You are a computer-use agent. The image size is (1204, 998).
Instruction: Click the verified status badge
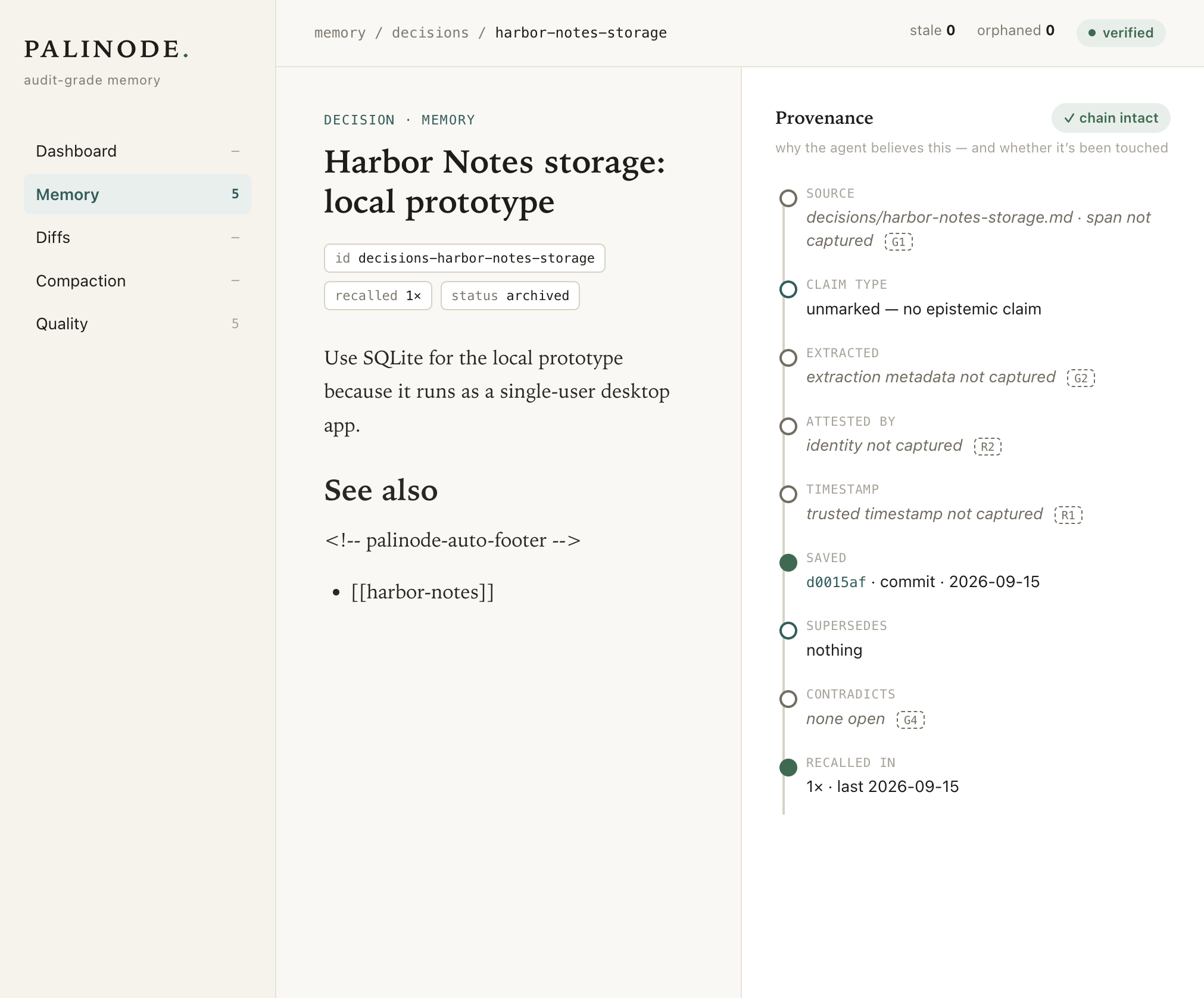pos(1121,33)
